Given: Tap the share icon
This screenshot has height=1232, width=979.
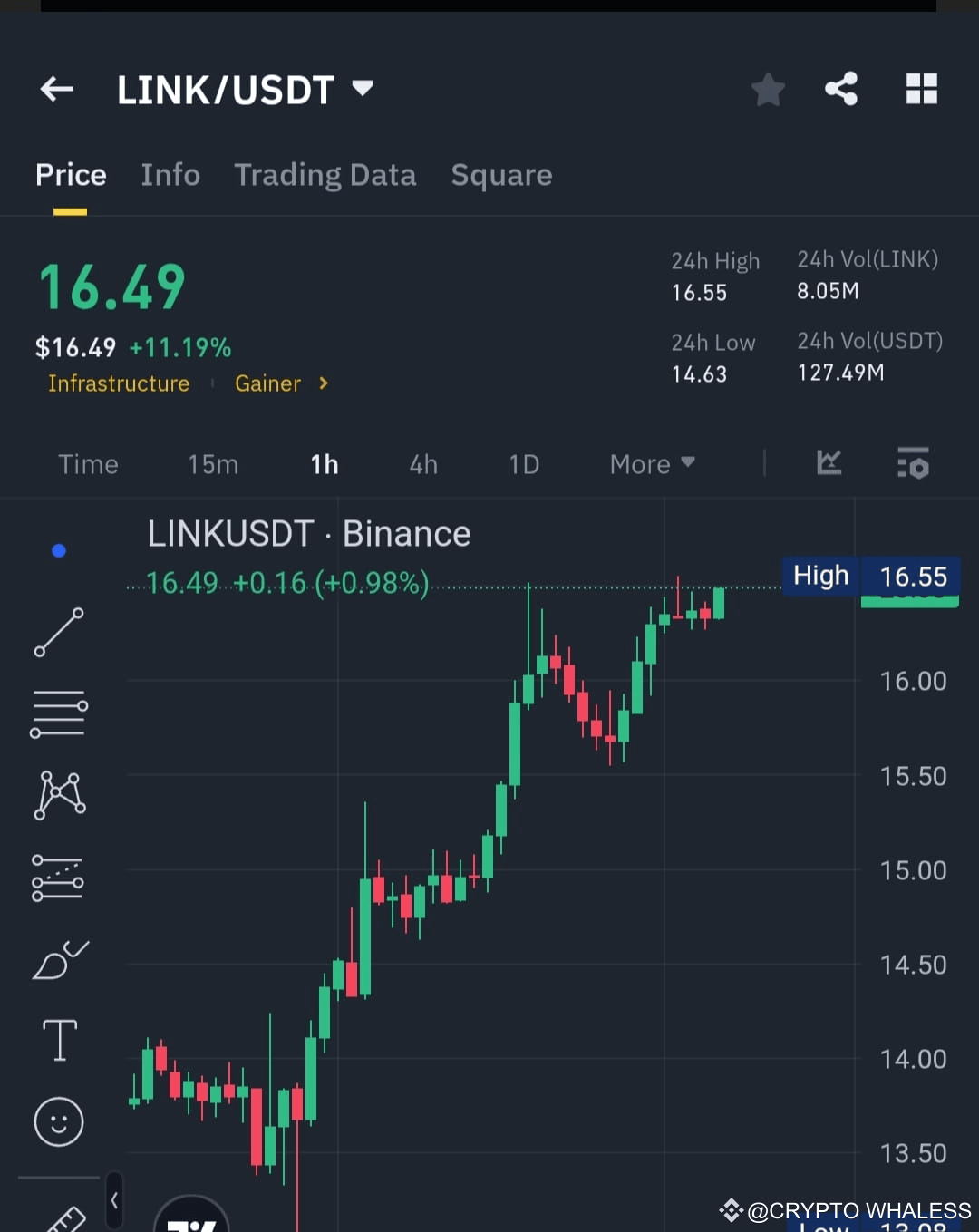Looking at the screenshot, I should [841, 89].
